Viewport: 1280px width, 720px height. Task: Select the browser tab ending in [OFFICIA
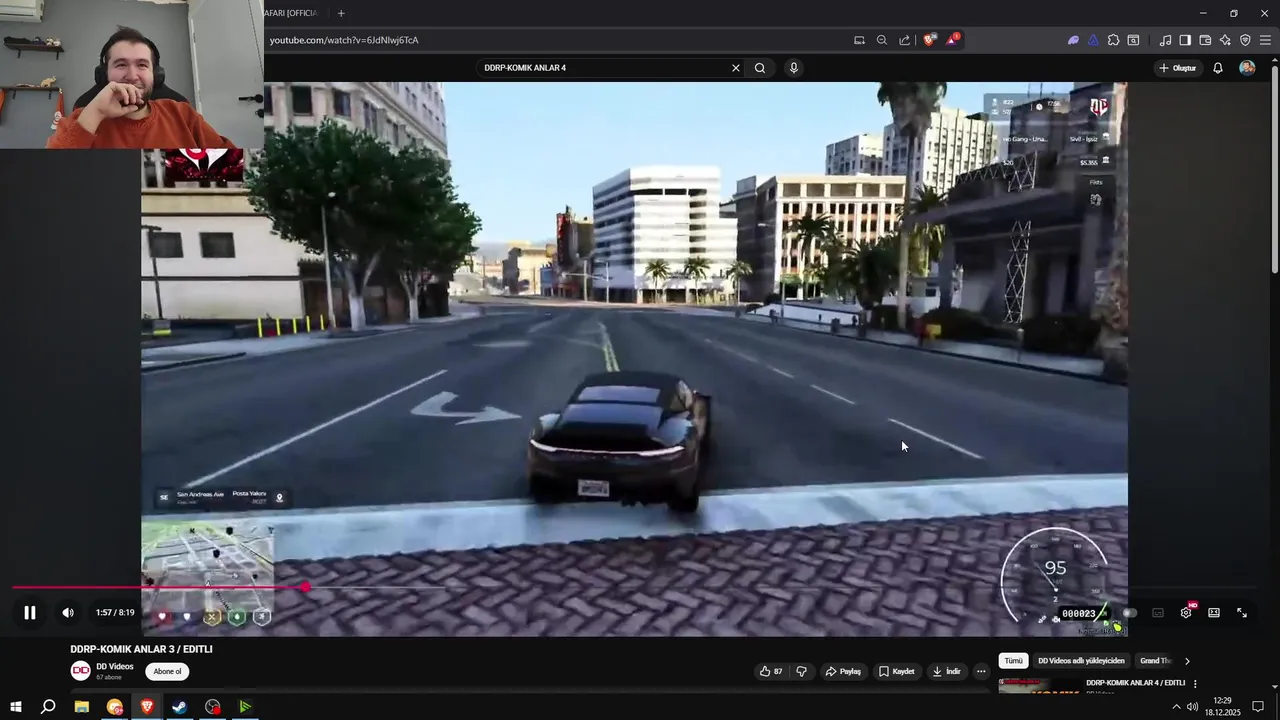click(x=291, y=13)
